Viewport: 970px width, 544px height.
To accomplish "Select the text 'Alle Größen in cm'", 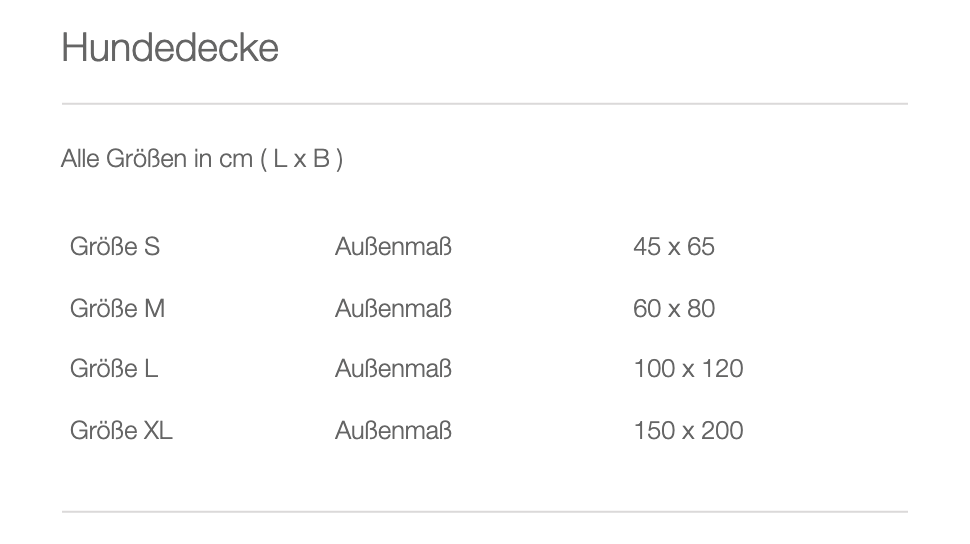I will [157, 159].
